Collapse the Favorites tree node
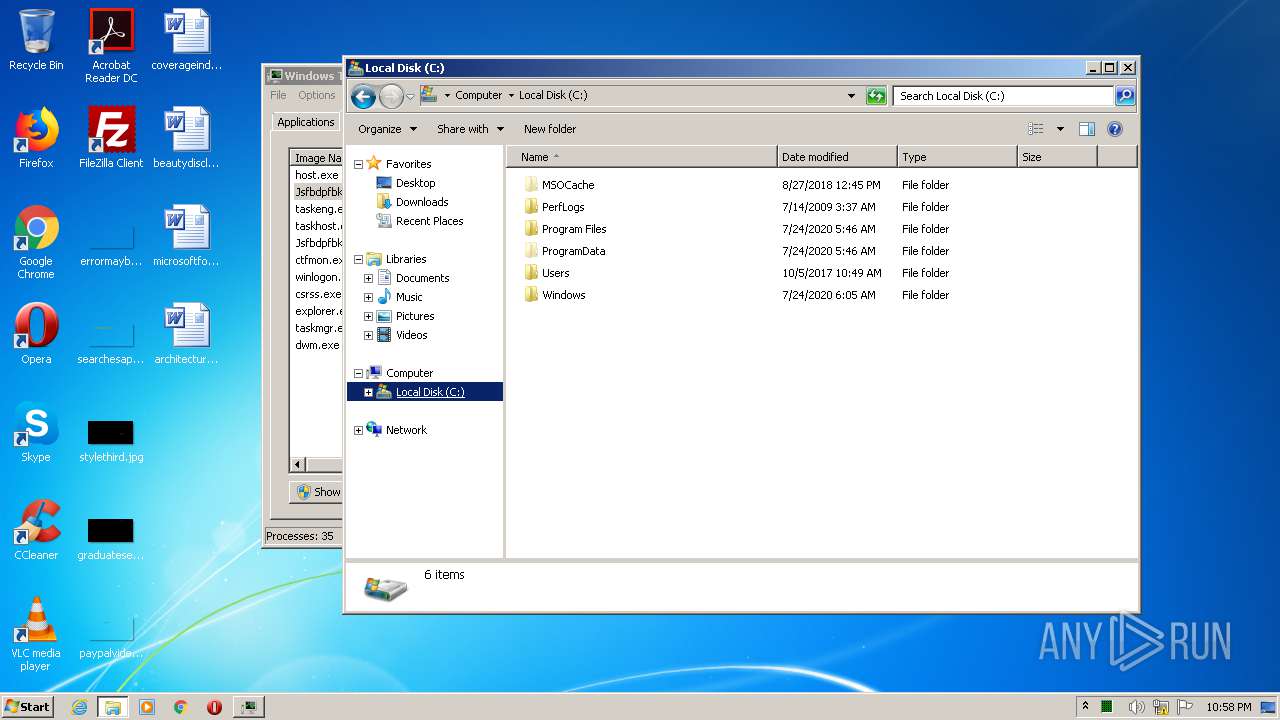Viewport: 1280px width, 720px height. 358,164
